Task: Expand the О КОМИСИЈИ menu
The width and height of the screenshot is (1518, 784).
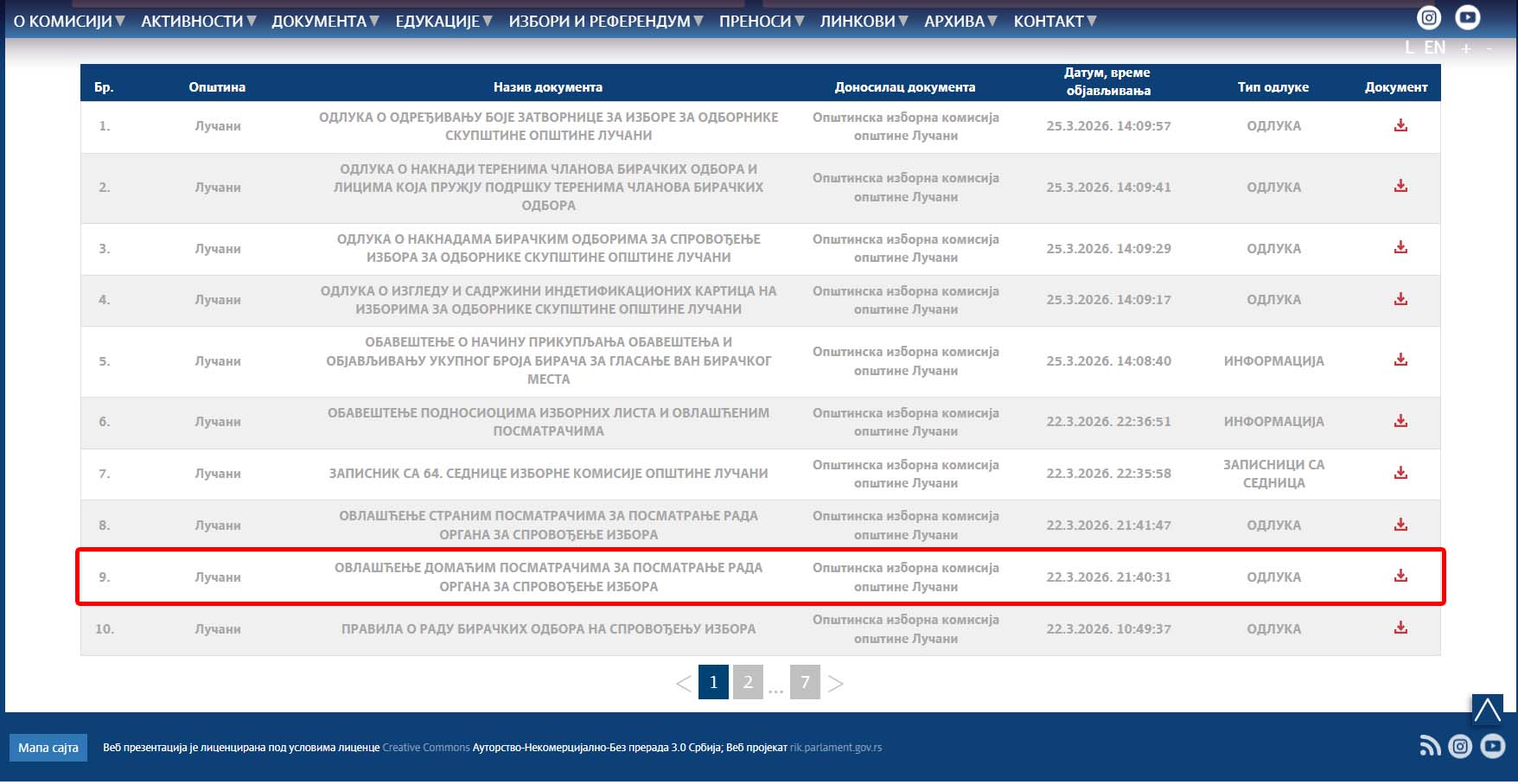Action: pyautogui.click(x=69, y=21)
